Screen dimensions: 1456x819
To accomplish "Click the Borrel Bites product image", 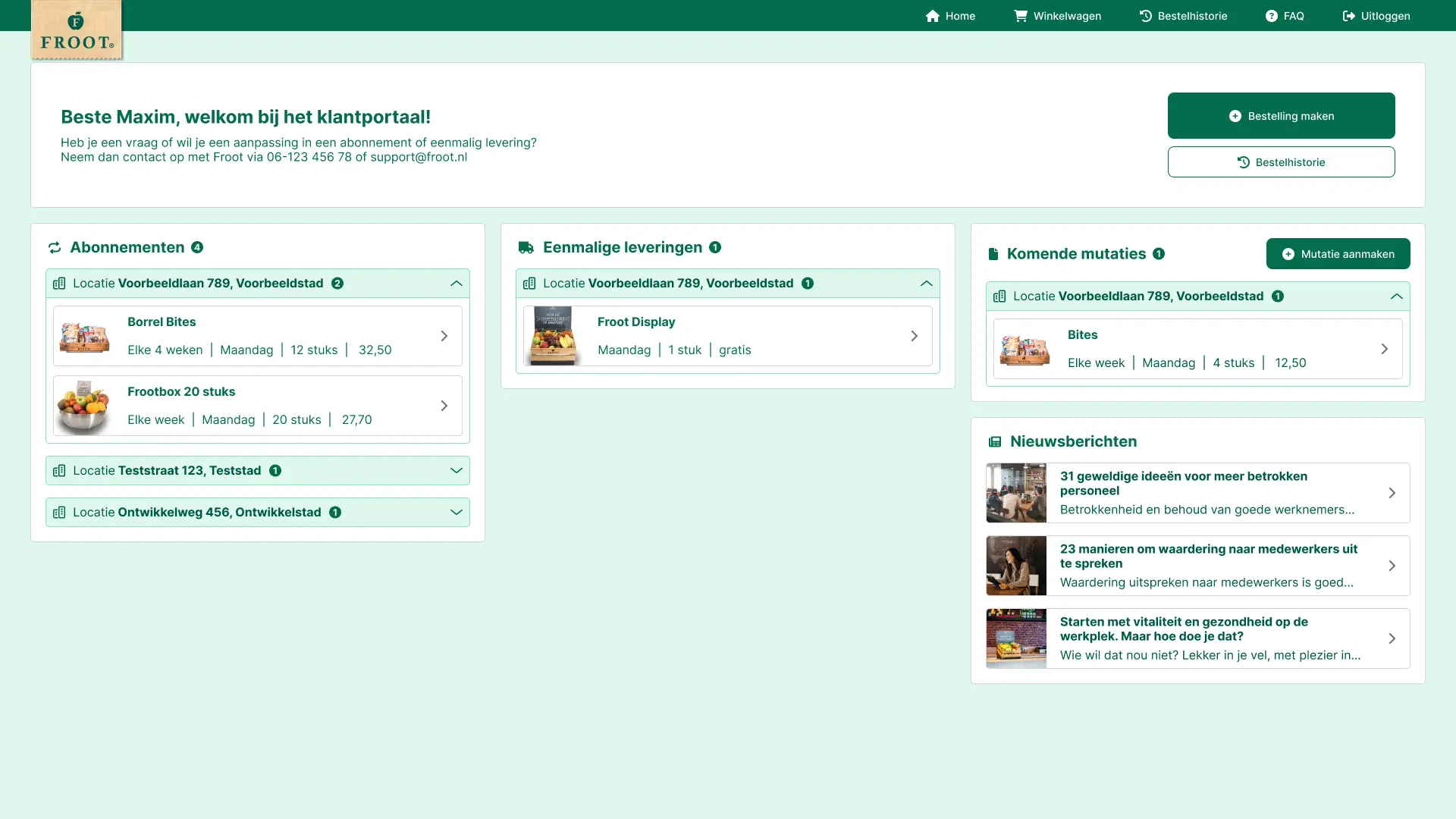I will tap(84, 337).
